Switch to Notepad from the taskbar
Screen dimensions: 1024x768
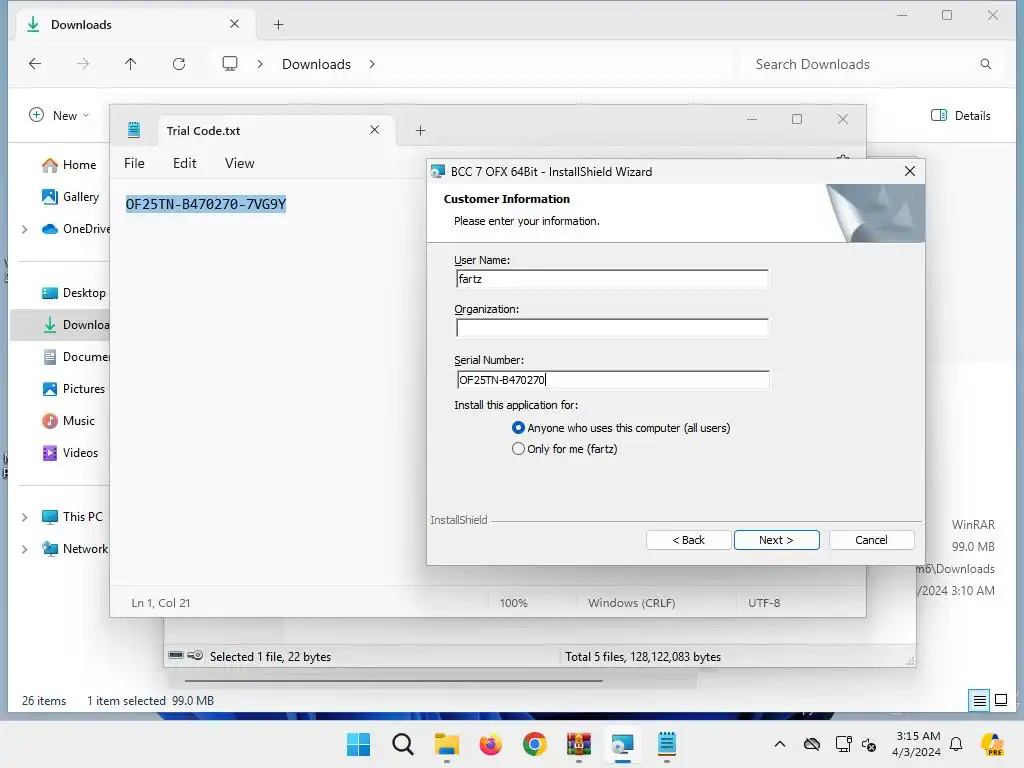point(667,744)
